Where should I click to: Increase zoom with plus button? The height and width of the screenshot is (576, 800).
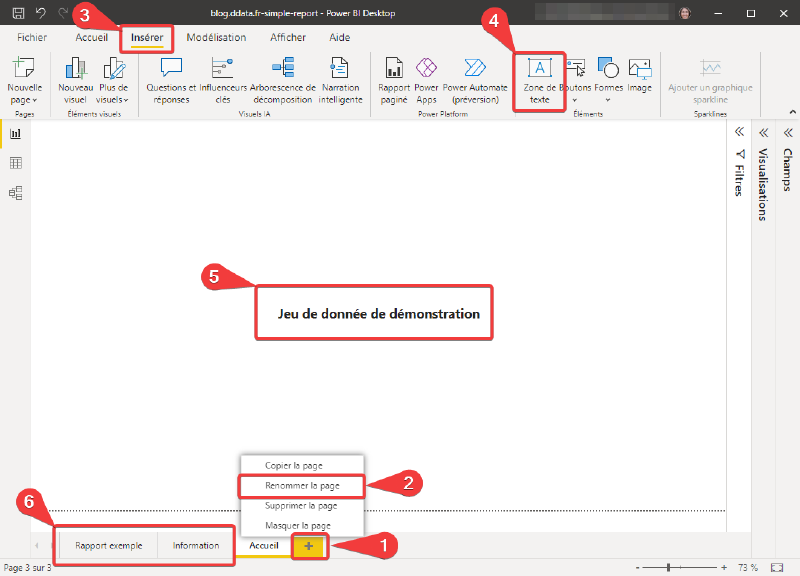click(x=724, y=567)
